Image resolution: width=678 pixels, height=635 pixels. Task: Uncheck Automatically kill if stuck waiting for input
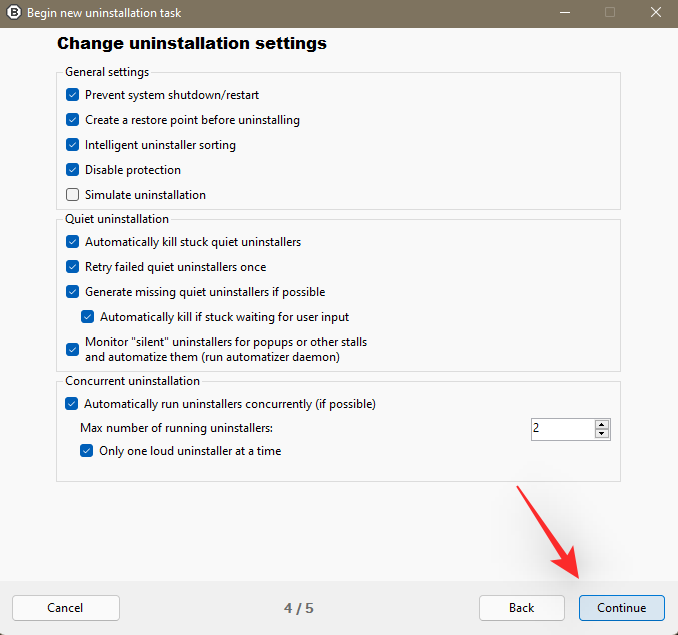(x=87, y=317)
